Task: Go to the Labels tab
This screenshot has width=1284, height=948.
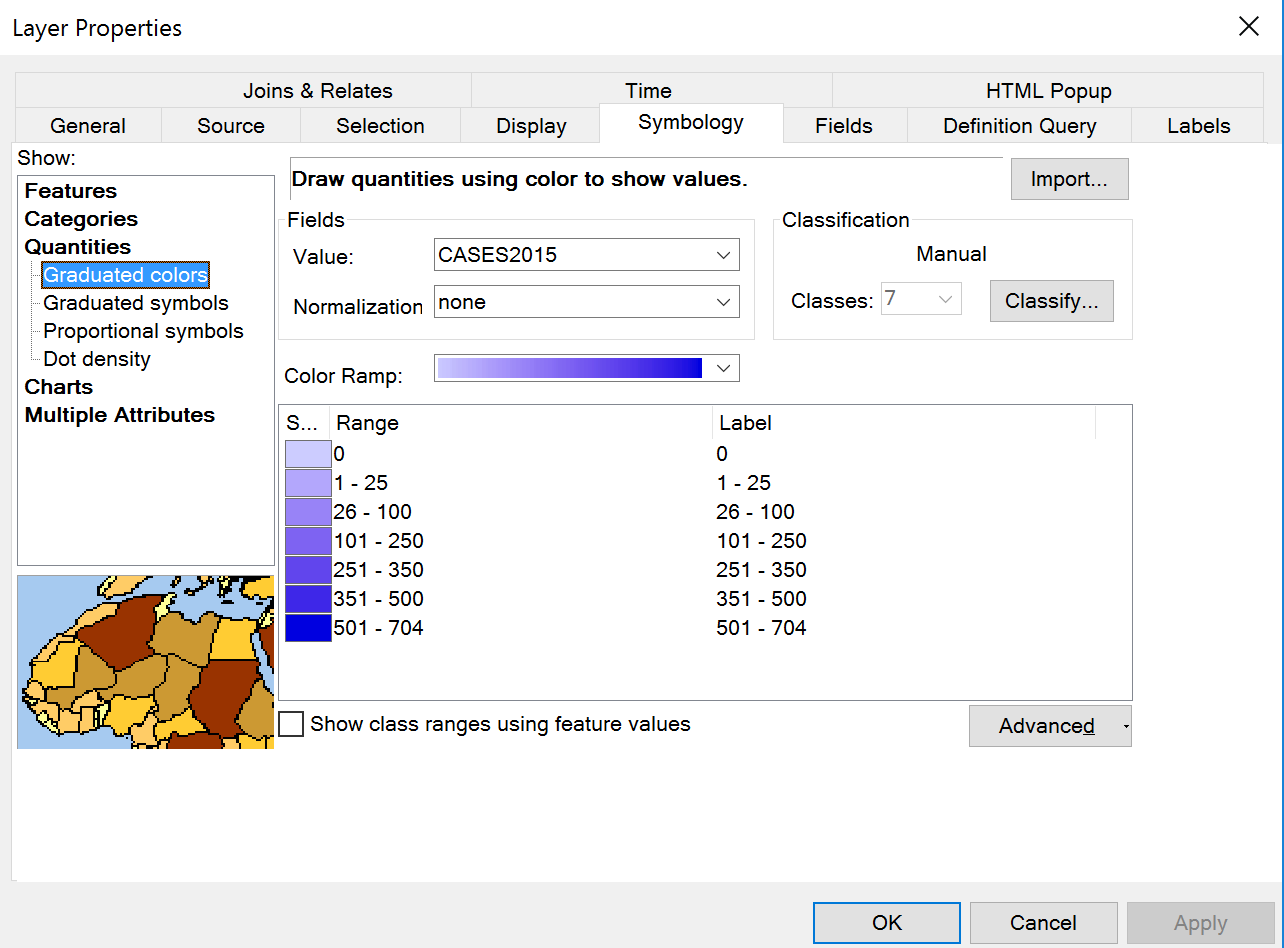Action: click(1198, 126)
